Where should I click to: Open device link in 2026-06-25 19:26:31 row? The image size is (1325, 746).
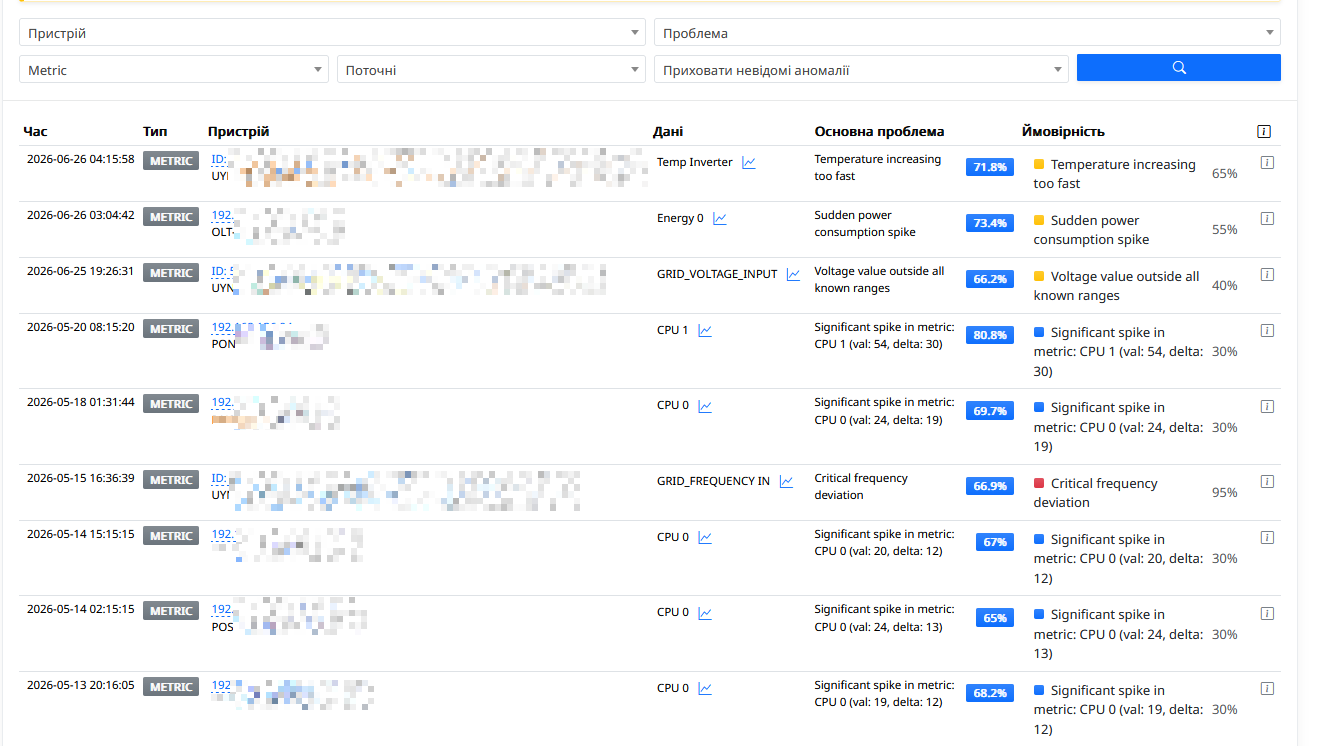(223, 271)
